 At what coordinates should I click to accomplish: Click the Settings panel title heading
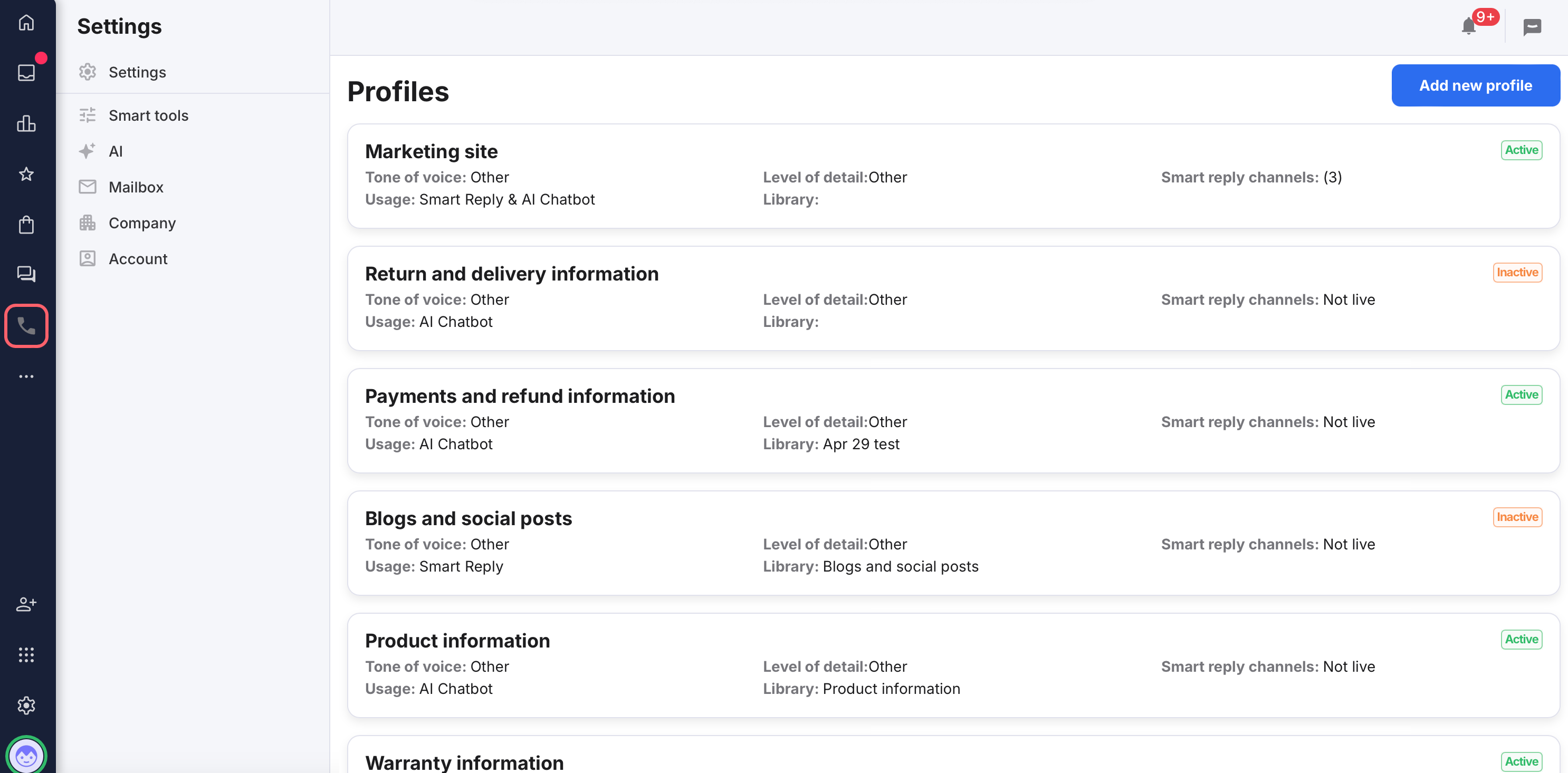pyautogui.click(x=119, y=27)
